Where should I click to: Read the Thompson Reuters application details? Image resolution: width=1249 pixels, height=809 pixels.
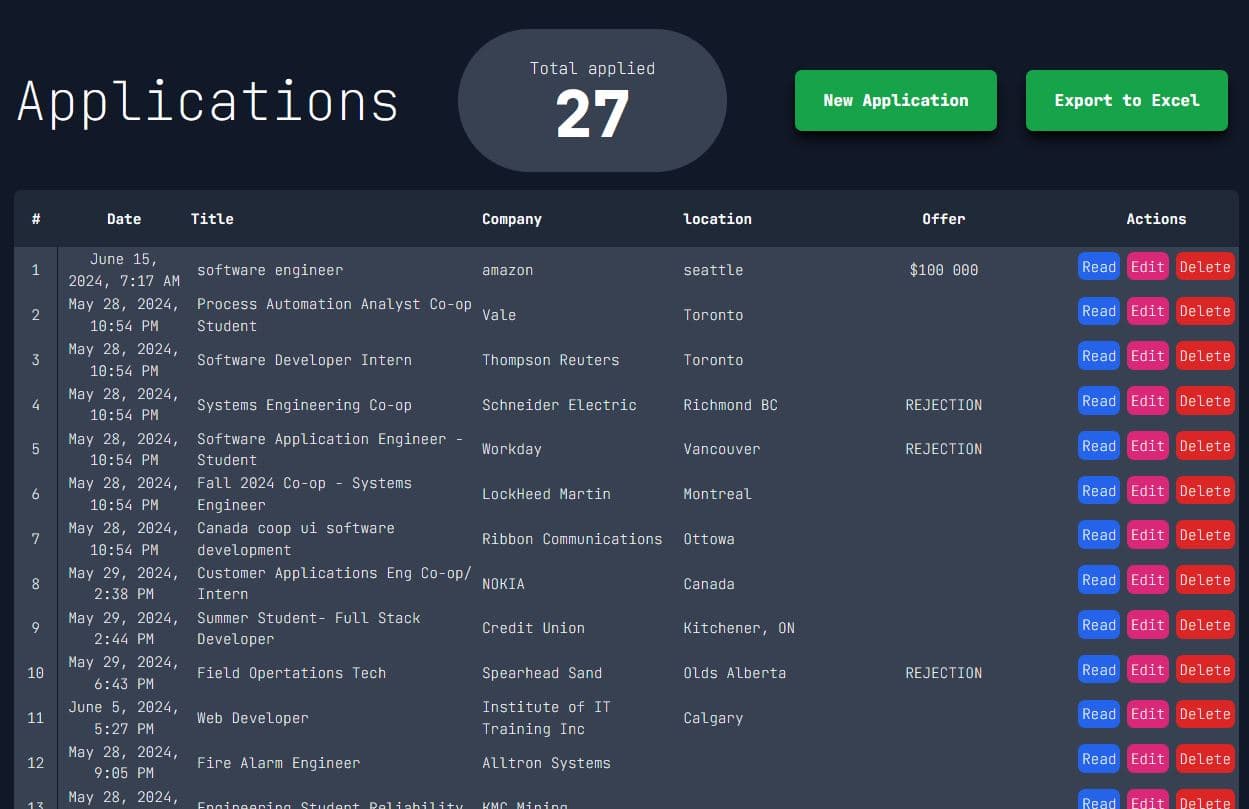[1098, 356]
